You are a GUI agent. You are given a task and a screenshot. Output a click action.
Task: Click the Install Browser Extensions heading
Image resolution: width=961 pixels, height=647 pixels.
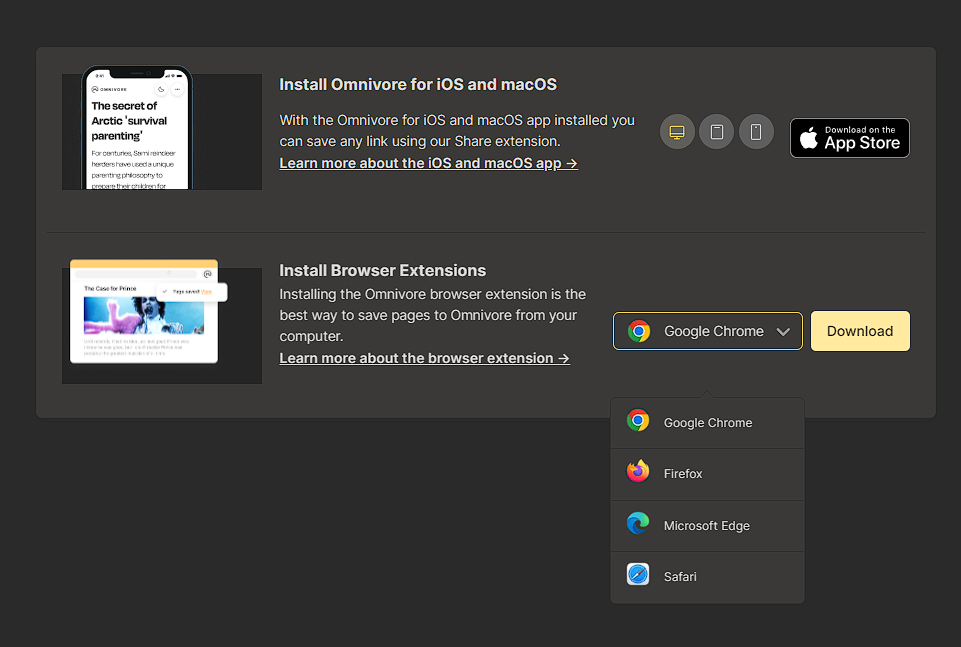[x=382, y=270]
